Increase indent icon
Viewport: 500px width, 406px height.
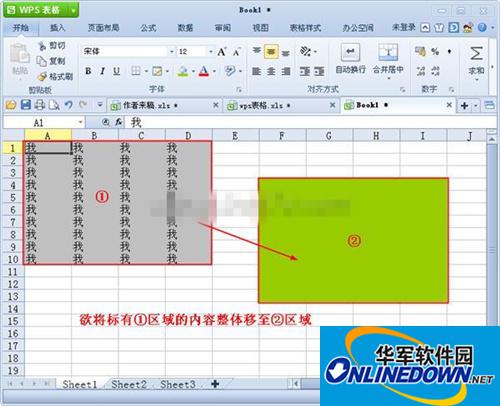click(319, 71)
